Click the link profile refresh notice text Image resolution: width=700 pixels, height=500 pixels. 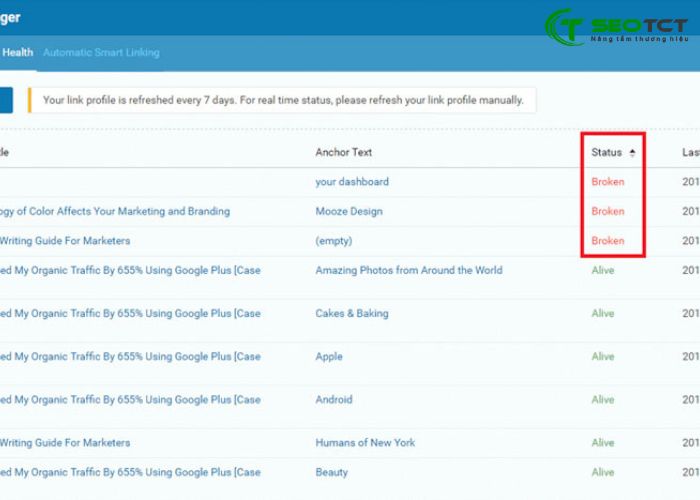pos(283,100)
